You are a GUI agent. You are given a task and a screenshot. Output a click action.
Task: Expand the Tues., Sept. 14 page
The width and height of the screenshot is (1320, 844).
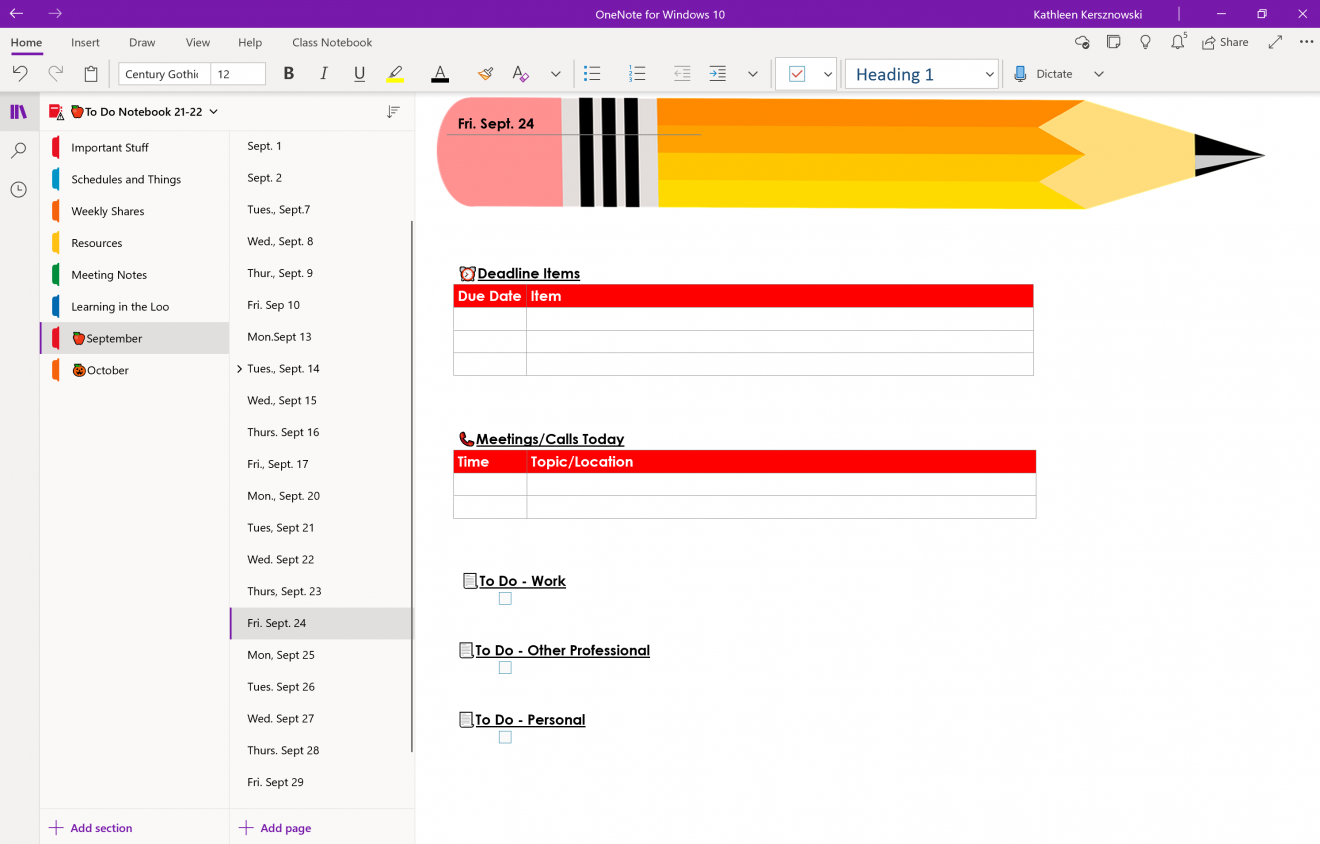(238, 368)
